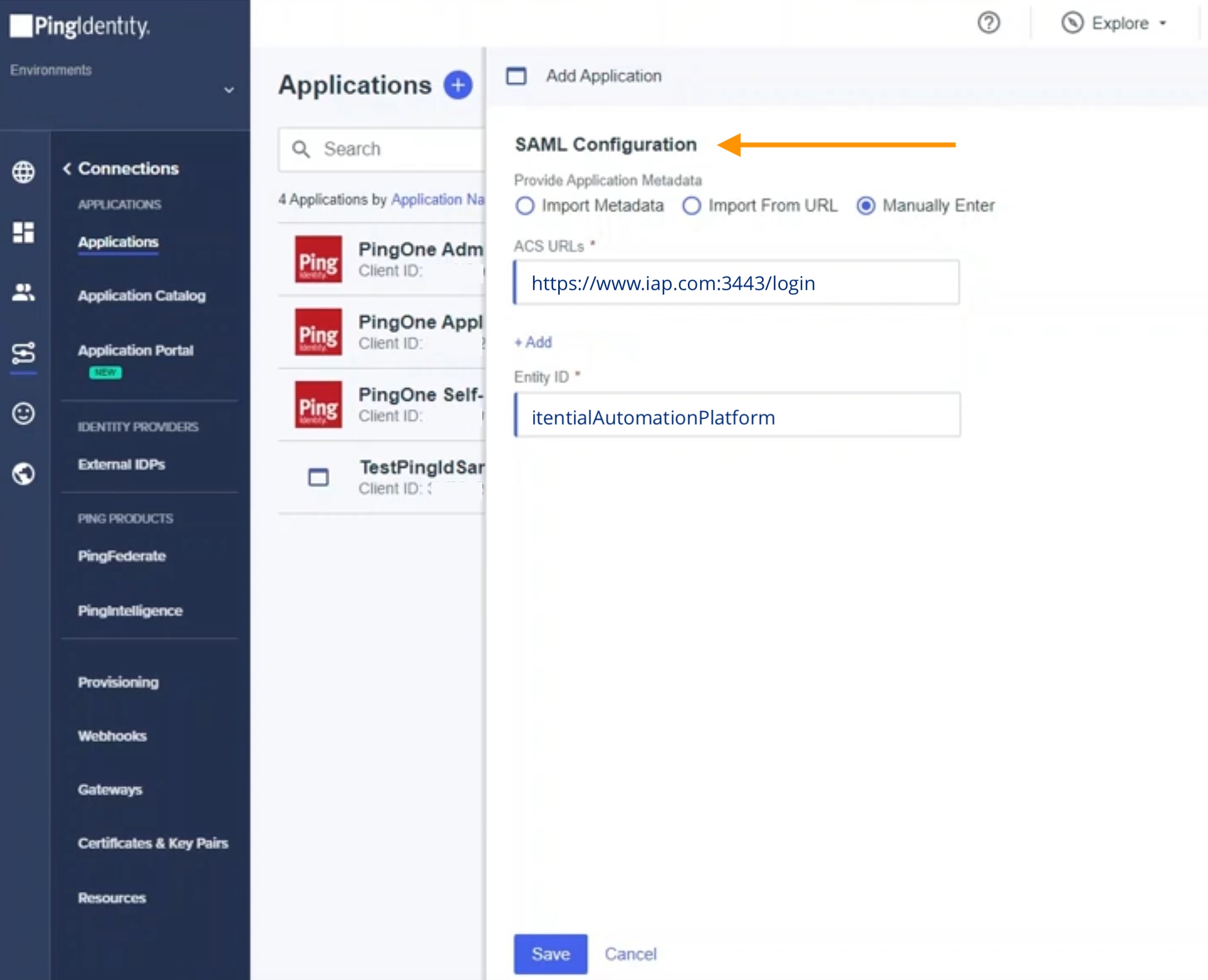The width and height of the screenshot is (1208, 980).
Task: Click the earth icon at sidebar bottom
Action: (x=23, y=474)
